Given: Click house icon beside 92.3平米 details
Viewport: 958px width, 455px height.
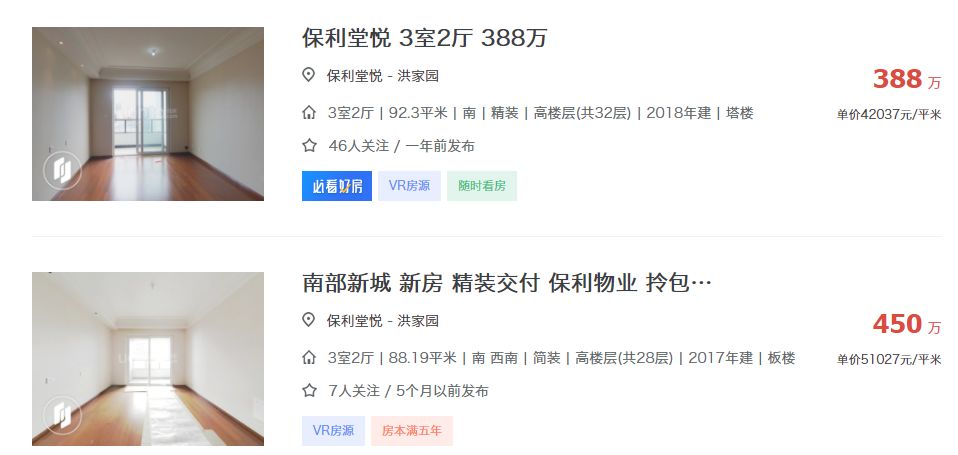Looking at the screenshot, I should (309, 113).
